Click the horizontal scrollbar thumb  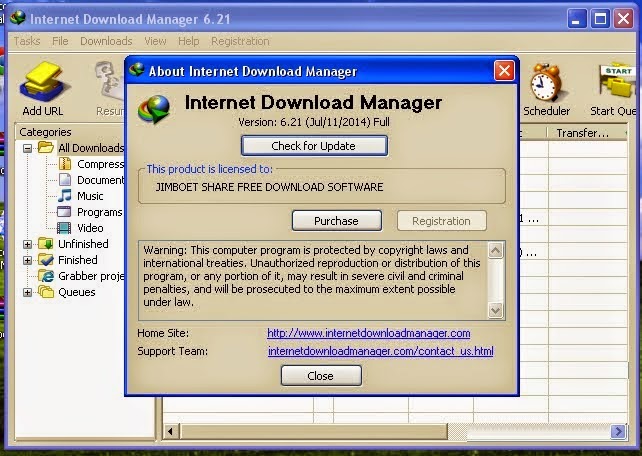[x=314, y=431]
